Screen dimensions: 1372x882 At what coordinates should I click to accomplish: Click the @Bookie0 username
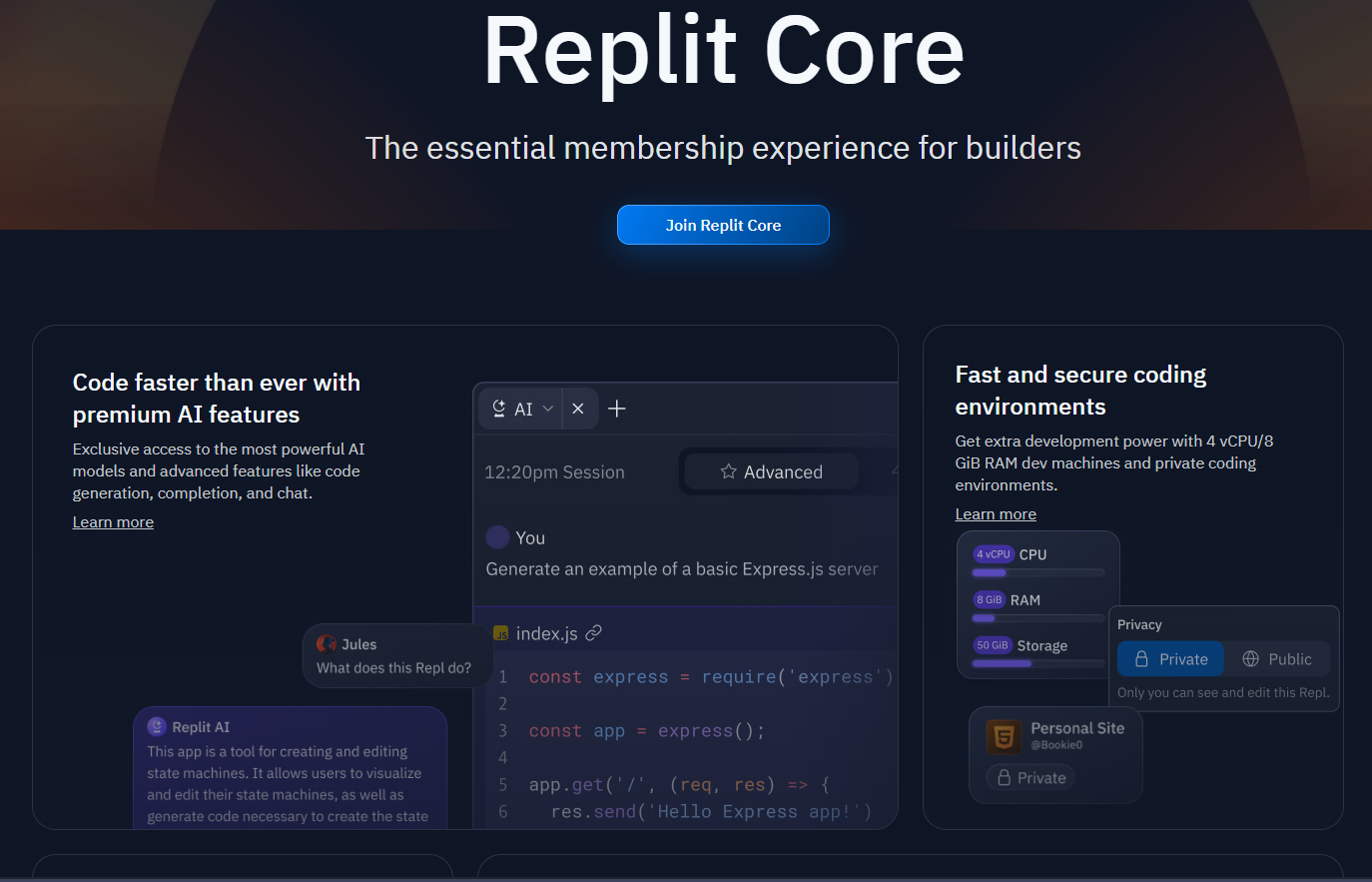(x=1056, y=745)
